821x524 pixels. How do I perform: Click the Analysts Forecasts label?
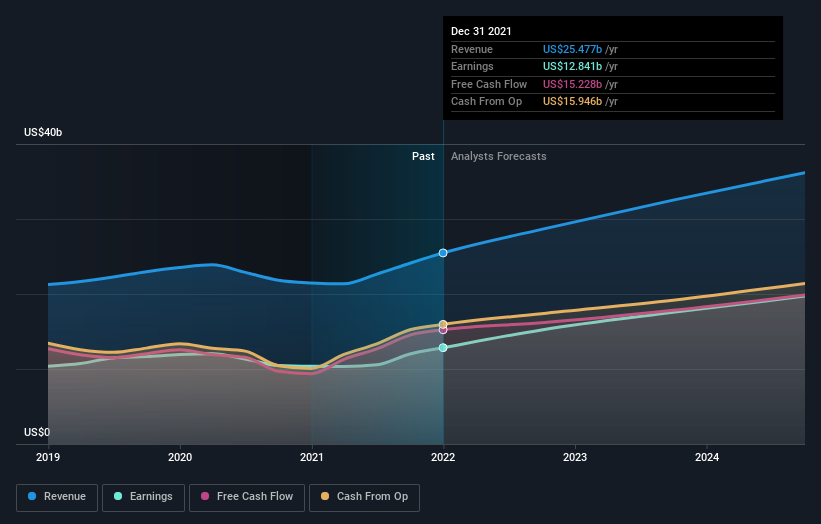coord(498,156)
